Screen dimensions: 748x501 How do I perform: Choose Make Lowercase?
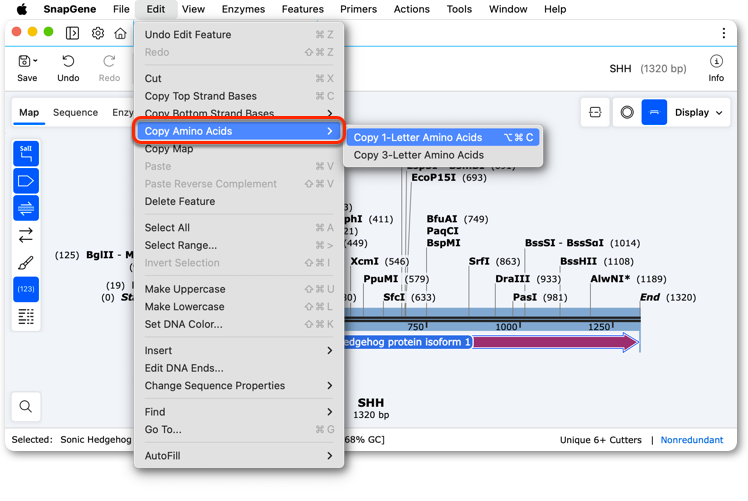point(239,307)
